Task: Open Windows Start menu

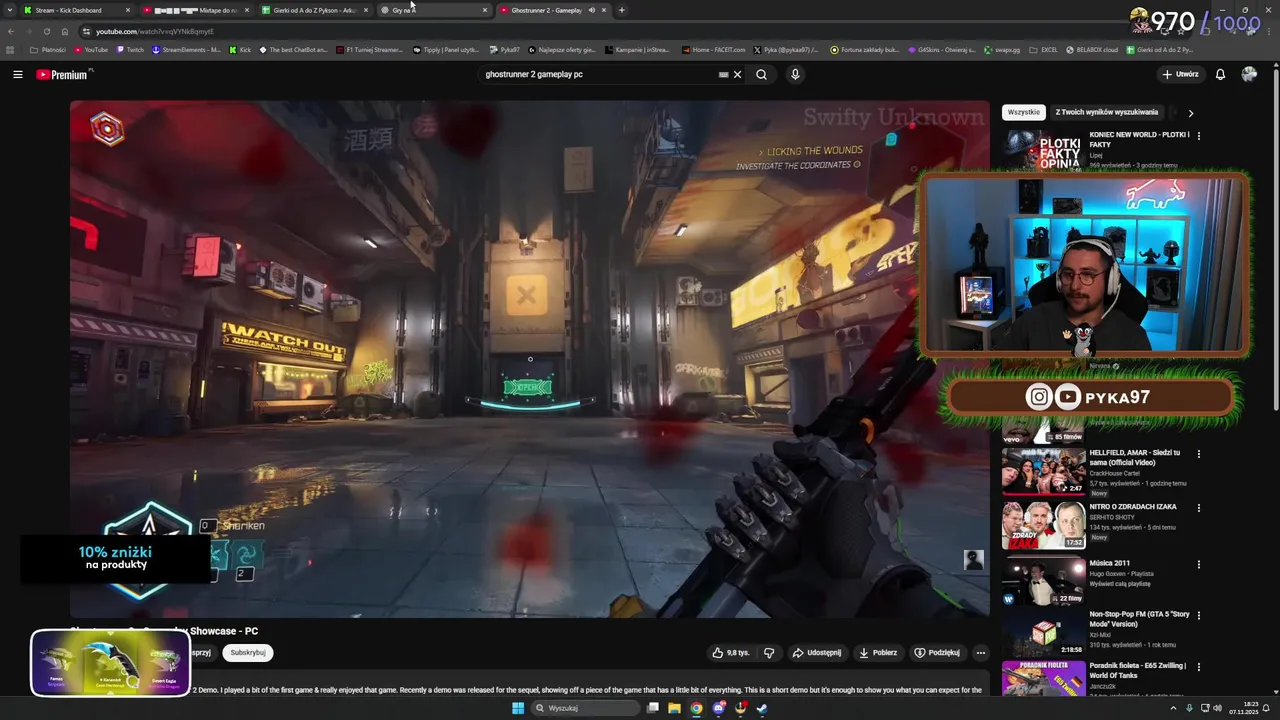Action: pyautogui.click(x=518, y=708)
